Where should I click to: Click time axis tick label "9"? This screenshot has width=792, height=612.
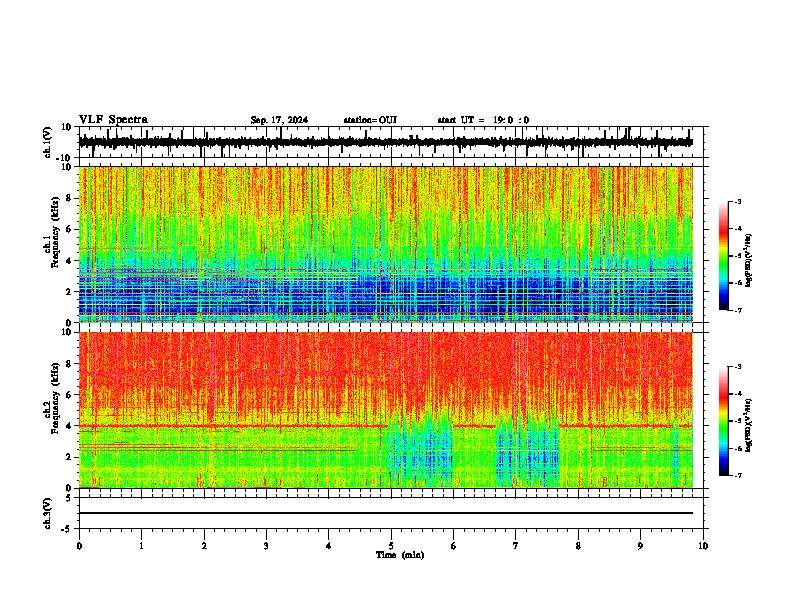[x=640, y=546]
